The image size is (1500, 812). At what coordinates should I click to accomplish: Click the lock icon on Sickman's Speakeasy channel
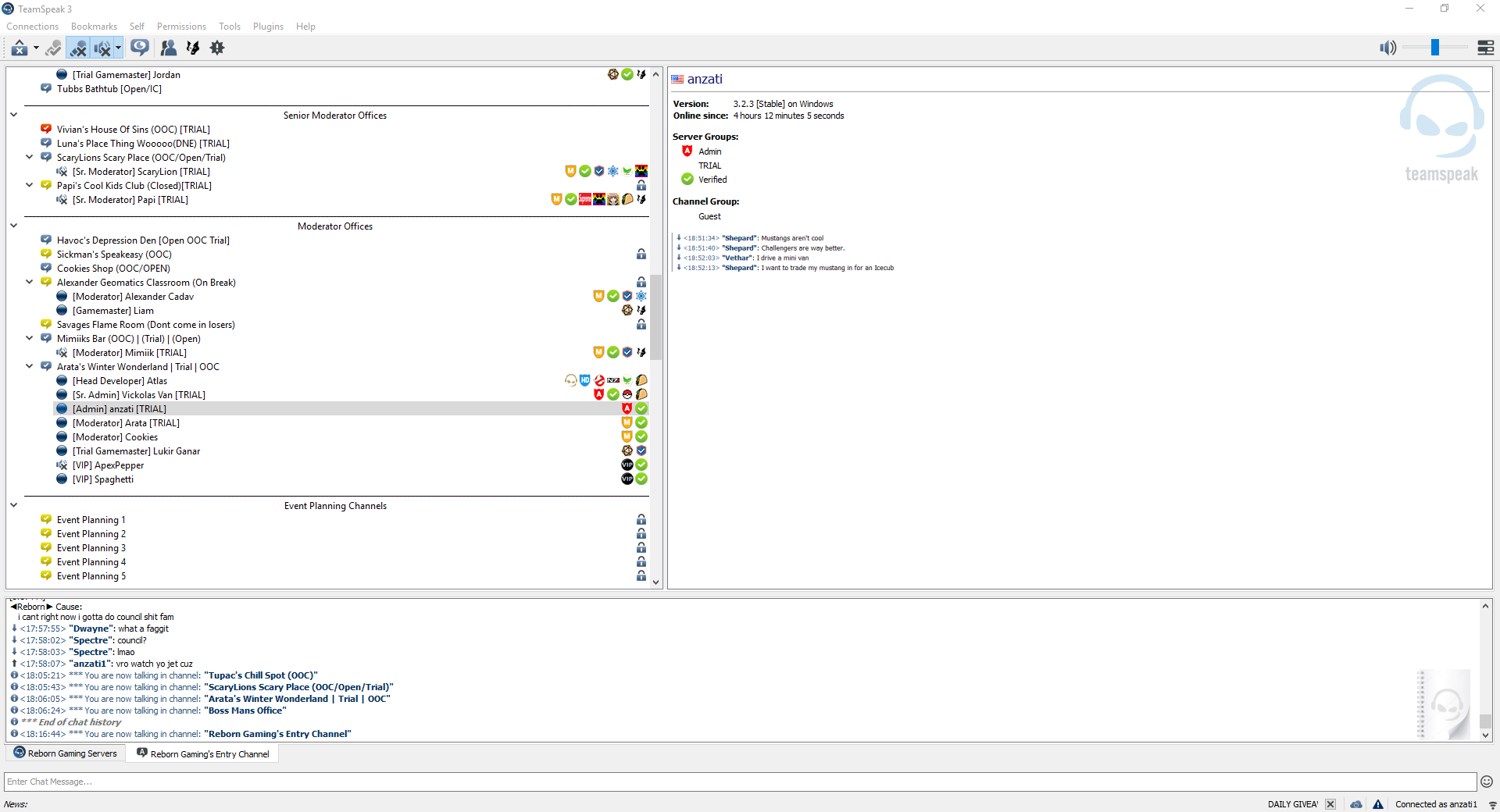641,255
